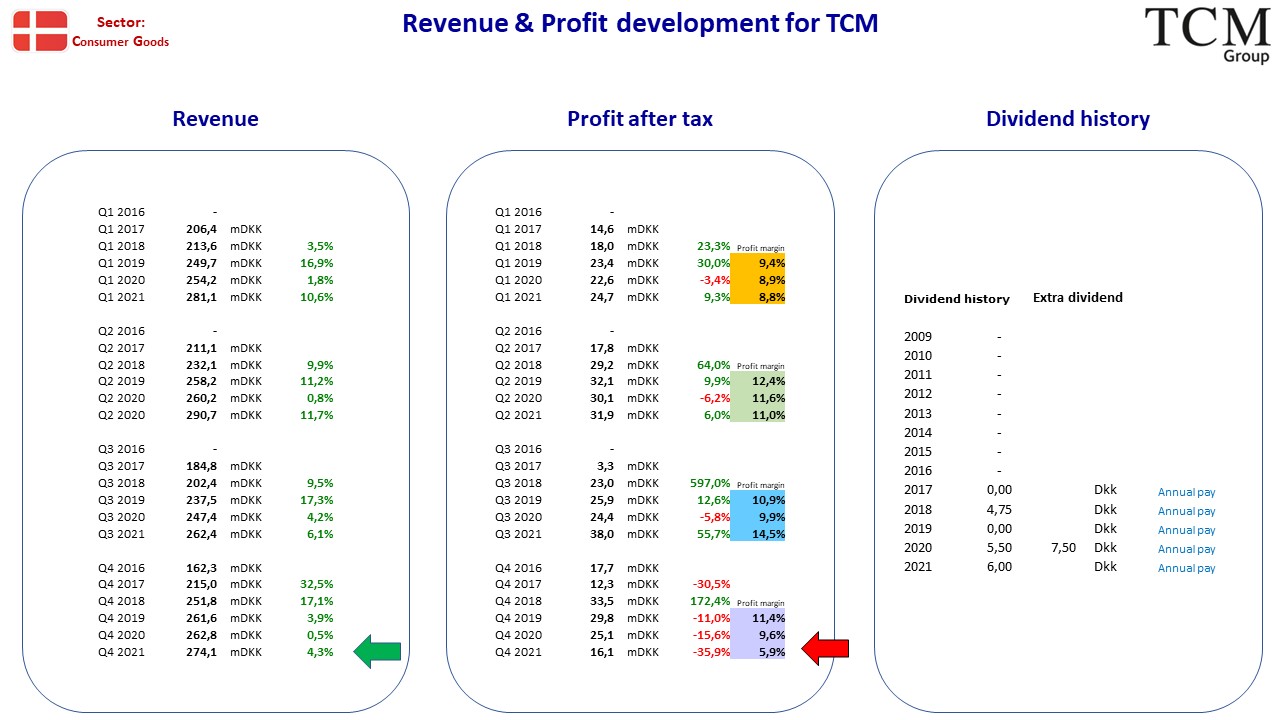Image resolution: width=1280 pixels, height=720 pixels.
Task: Click the Danish flag icon
Action: pos(40,31)
